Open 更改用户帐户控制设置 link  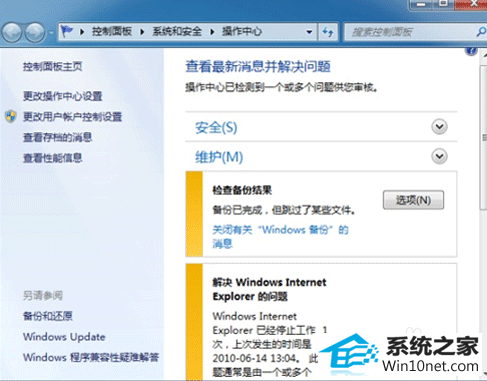(x=72, y=117)
